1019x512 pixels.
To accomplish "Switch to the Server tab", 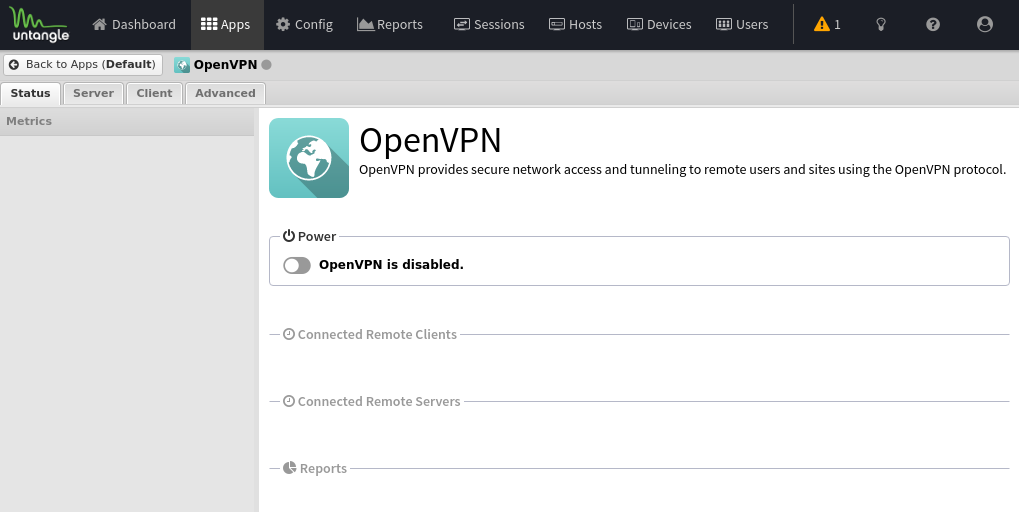I will (x=94, y=94).
